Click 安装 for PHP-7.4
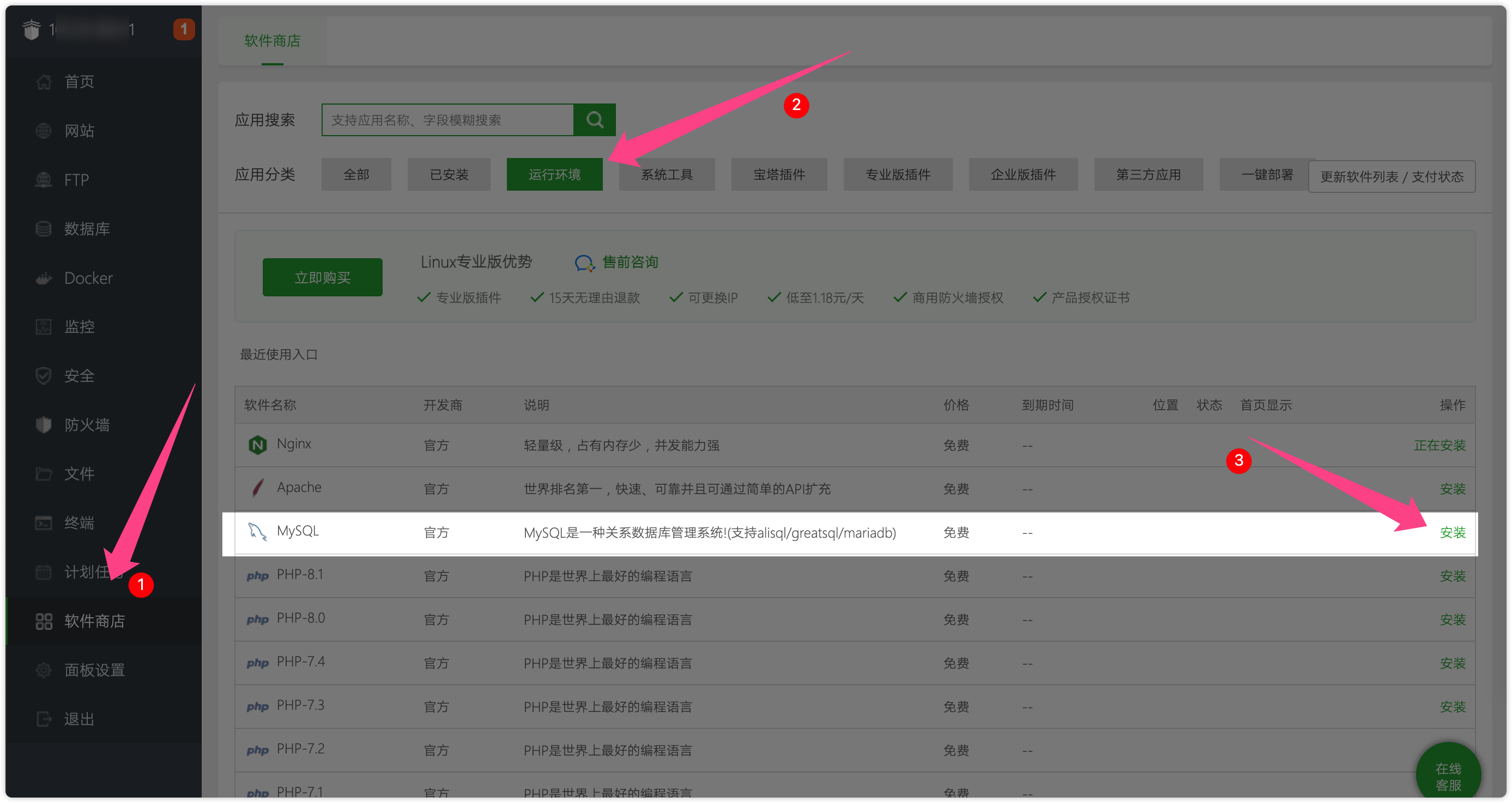This screenshot has width=1512, height=803. [1453, 663]
